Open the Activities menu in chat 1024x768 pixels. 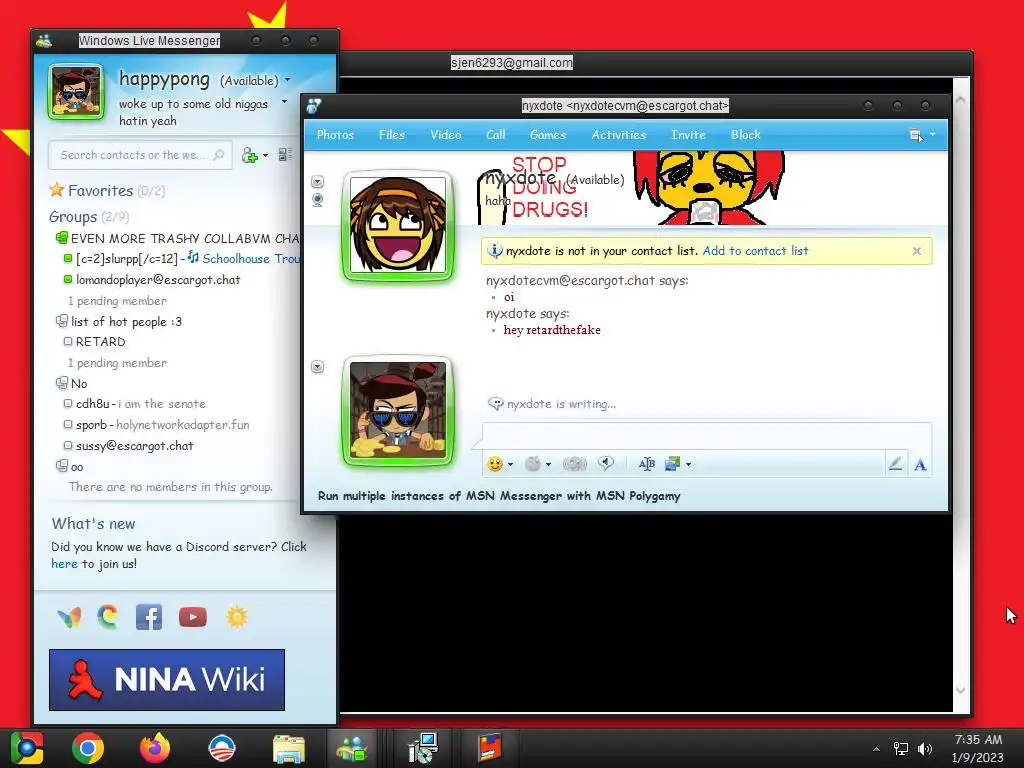point(618,135)
